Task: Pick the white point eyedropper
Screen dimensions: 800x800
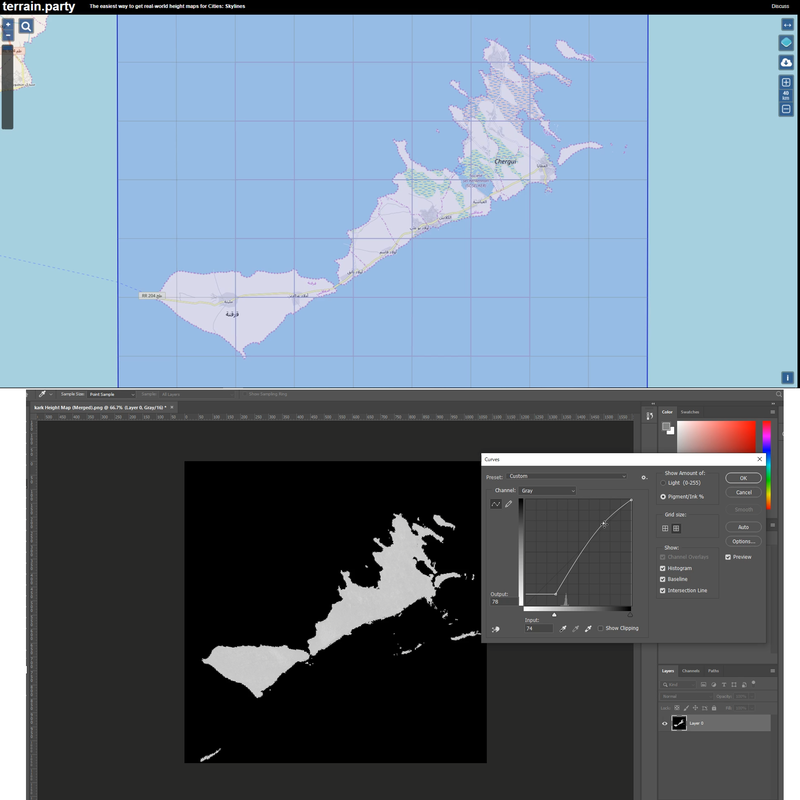Action: pos(588,628)
